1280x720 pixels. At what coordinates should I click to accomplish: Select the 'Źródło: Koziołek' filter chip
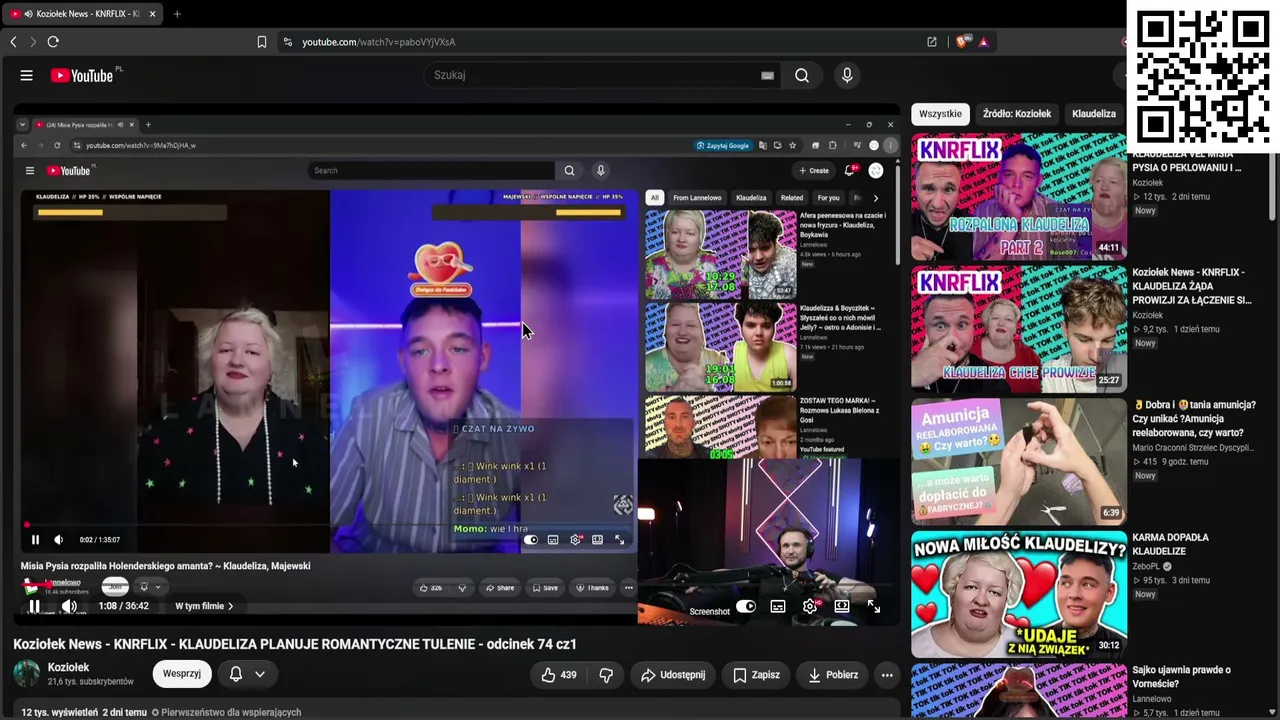pos(1017,114)
